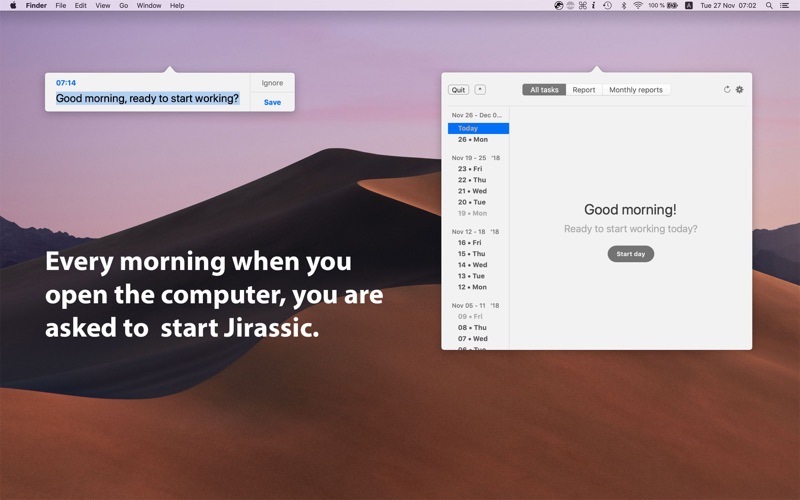Open the keyboard input source icon
The image size is (800, 500).
(x=689, y=6)
